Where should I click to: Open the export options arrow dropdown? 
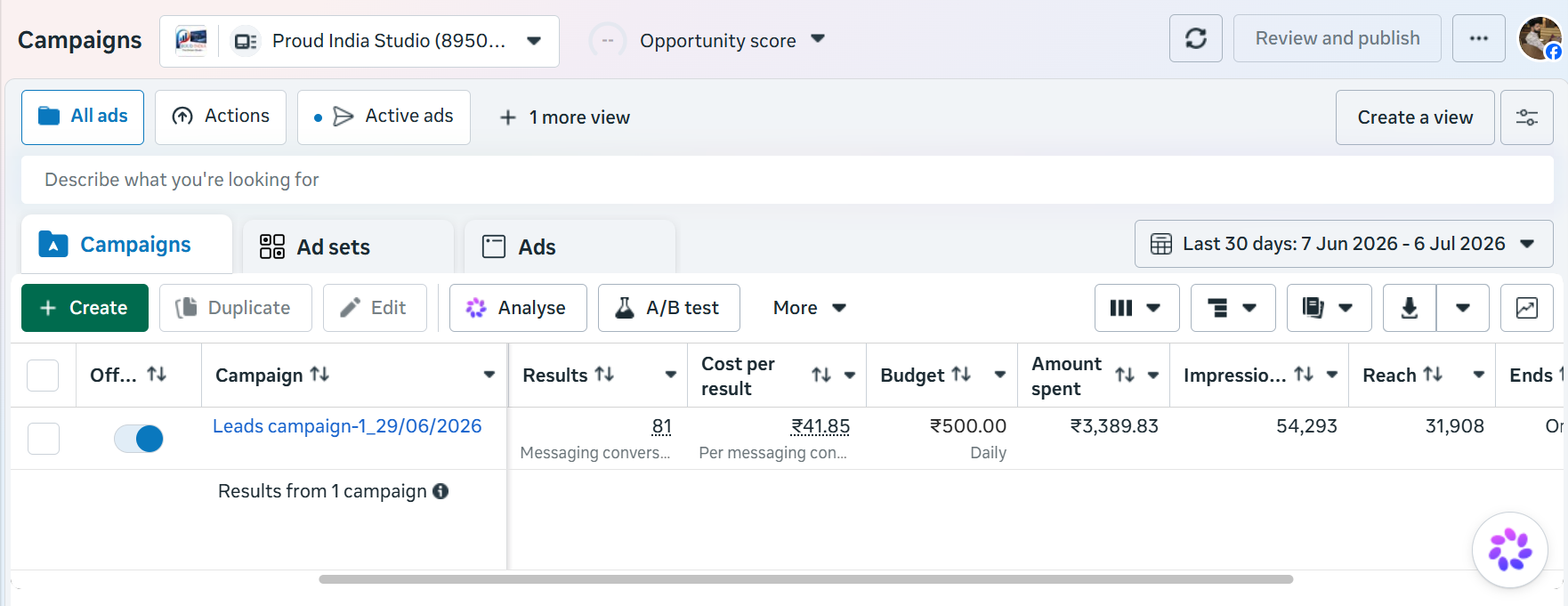click(1463, 308)
